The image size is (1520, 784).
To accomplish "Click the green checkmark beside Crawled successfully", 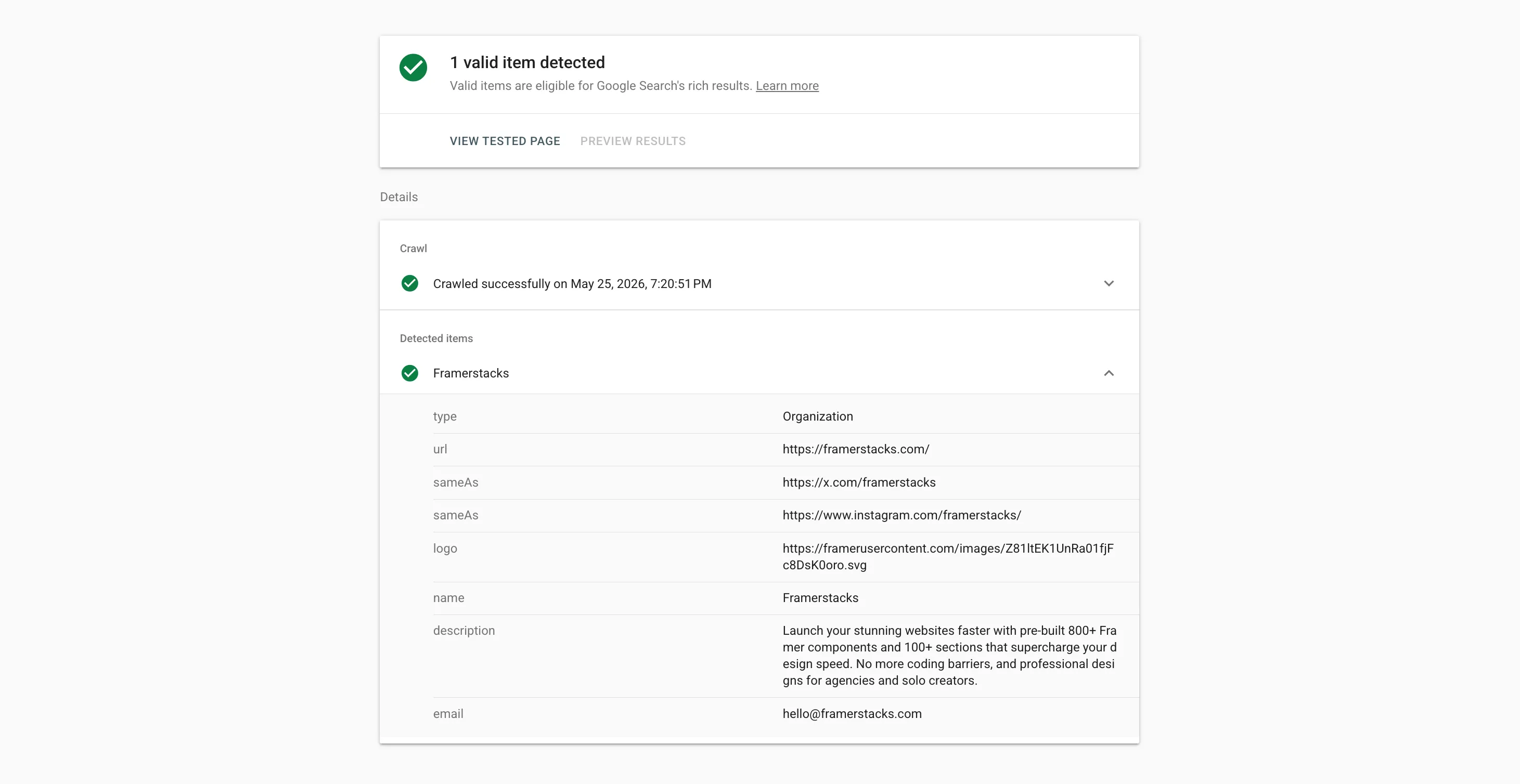I will click(x=409, y=284).
